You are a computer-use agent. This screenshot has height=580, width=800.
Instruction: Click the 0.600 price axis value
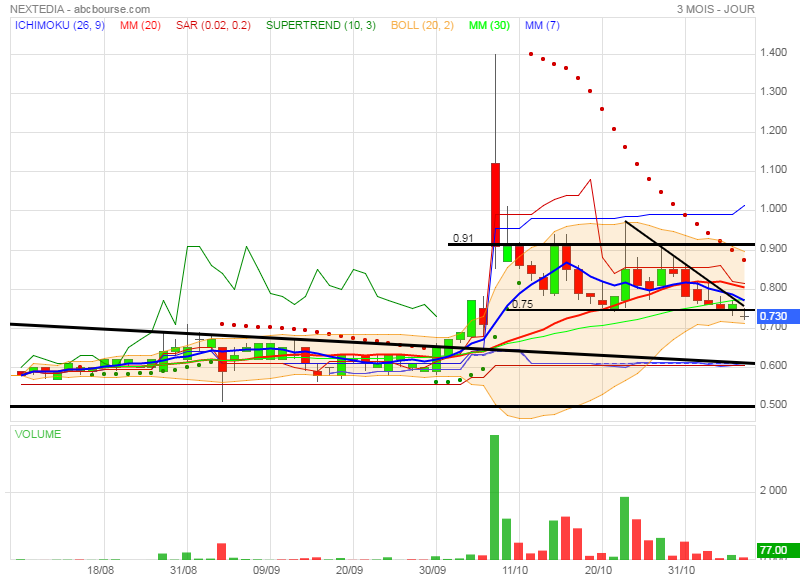[x=773, y=365]
